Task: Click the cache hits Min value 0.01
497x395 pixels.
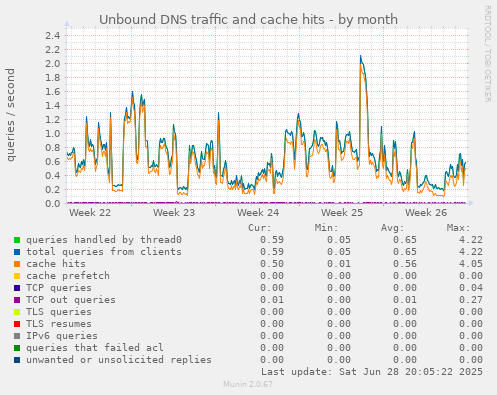Action: coord(338,264)
